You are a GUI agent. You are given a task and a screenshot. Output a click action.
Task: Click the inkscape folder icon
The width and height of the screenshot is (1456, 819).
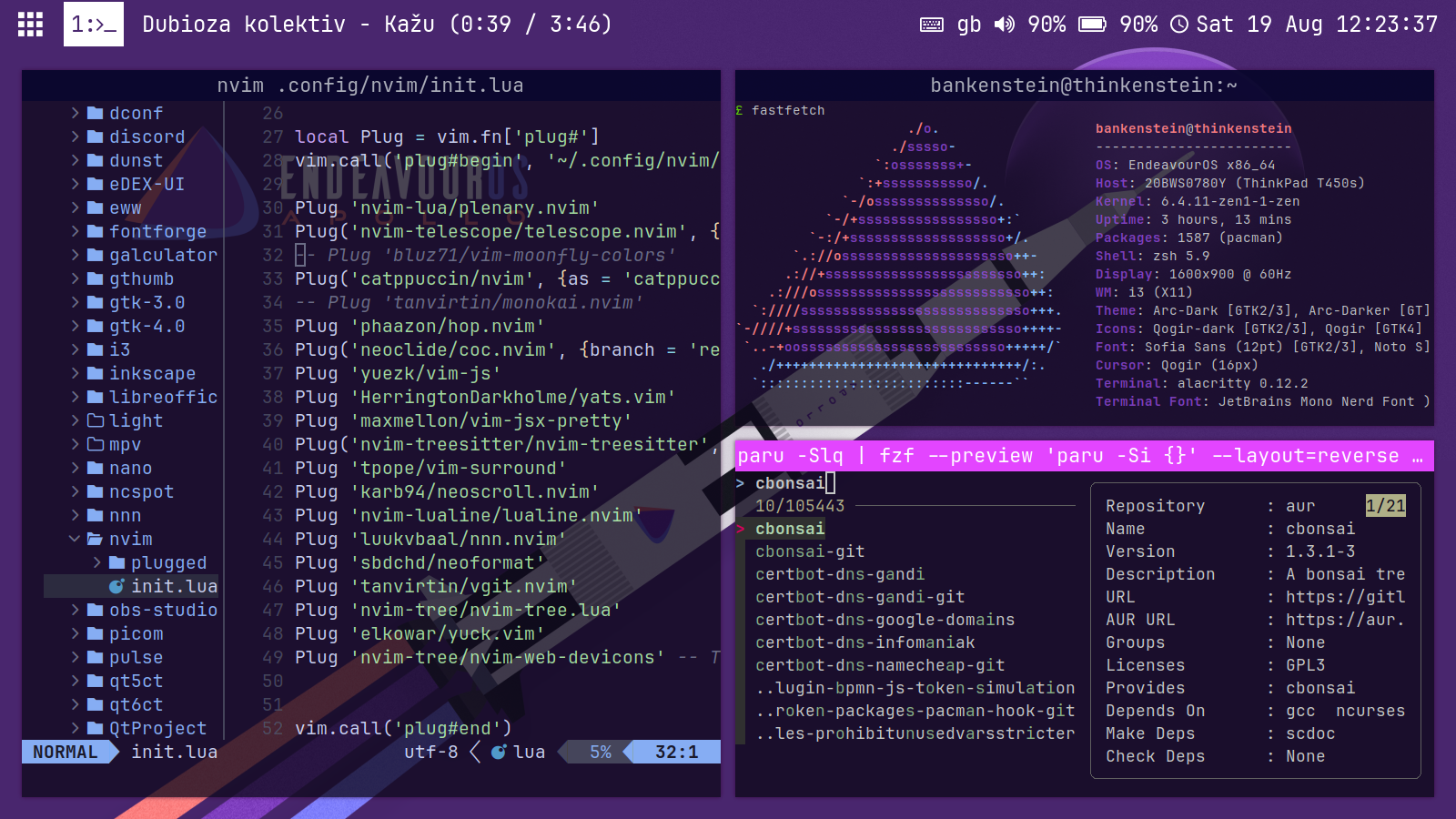point(96,373)
